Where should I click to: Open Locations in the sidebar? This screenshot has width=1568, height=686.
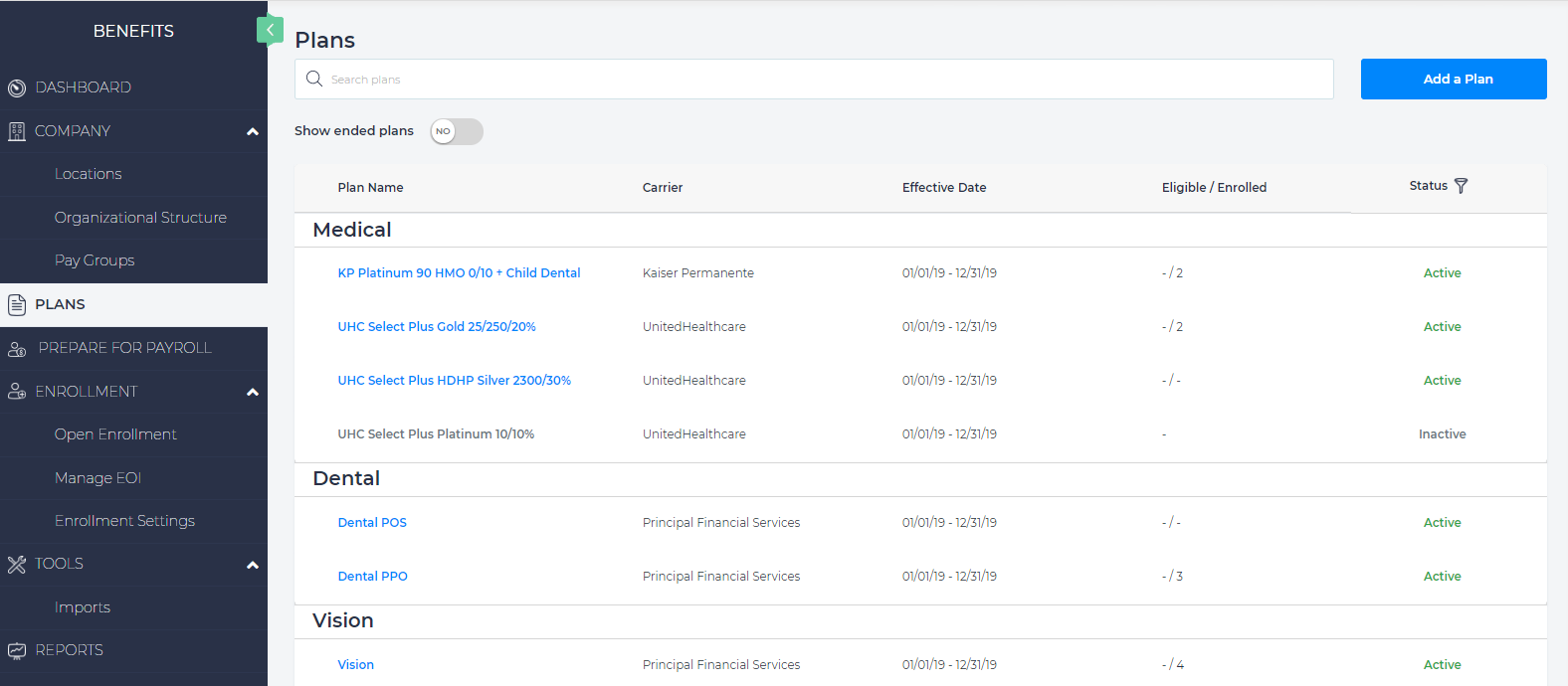pos(89,174)
